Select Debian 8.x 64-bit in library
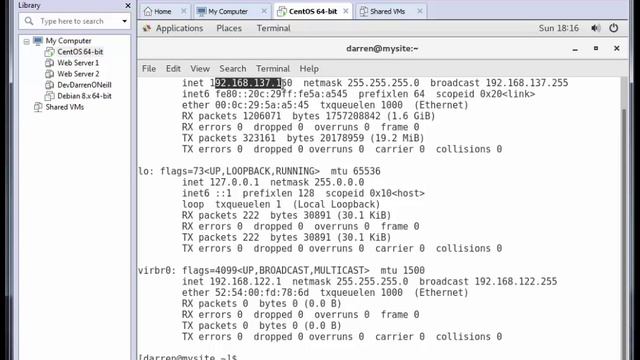This screenshot has width=640, height=360. pyautogui.click(x=84, y=96)
